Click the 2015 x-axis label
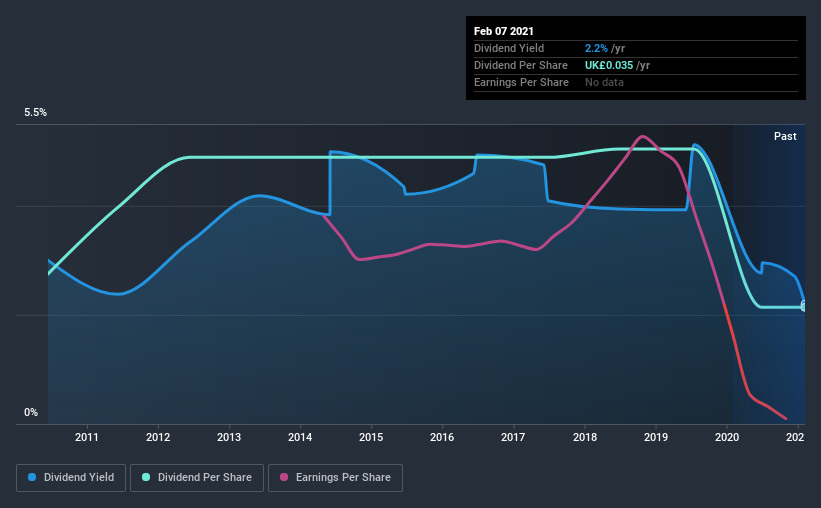This screenshot has width=821, height=508. coord(371,437)
